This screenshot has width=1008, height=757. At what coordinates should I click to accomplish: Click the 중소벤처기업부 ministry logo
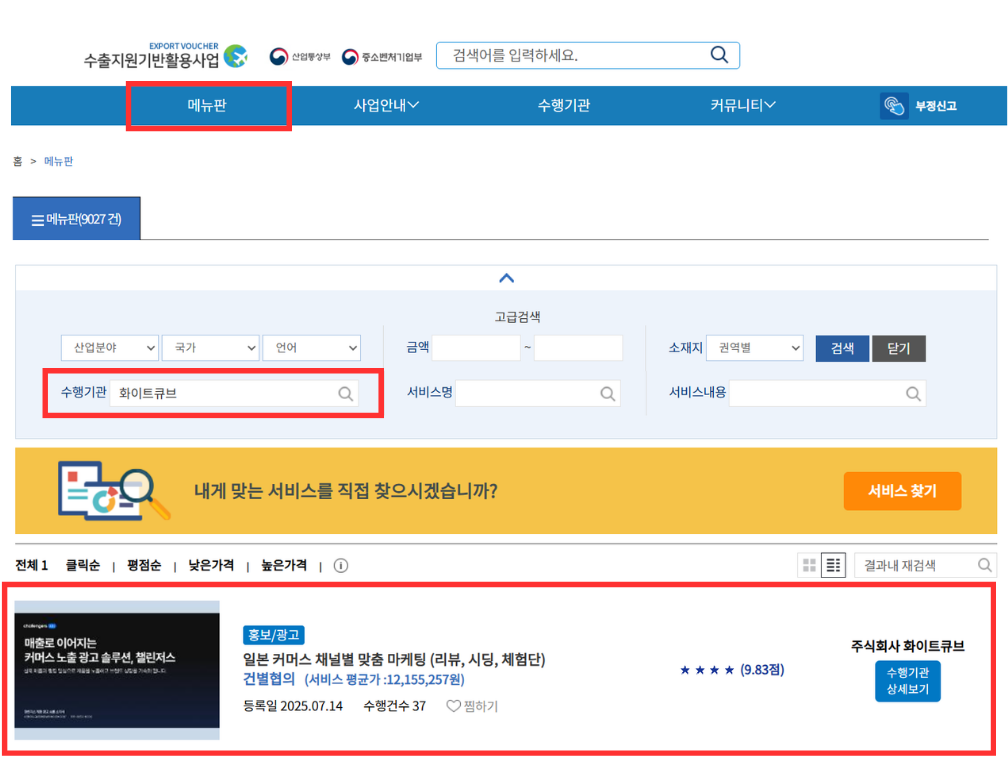click(382, 57)
